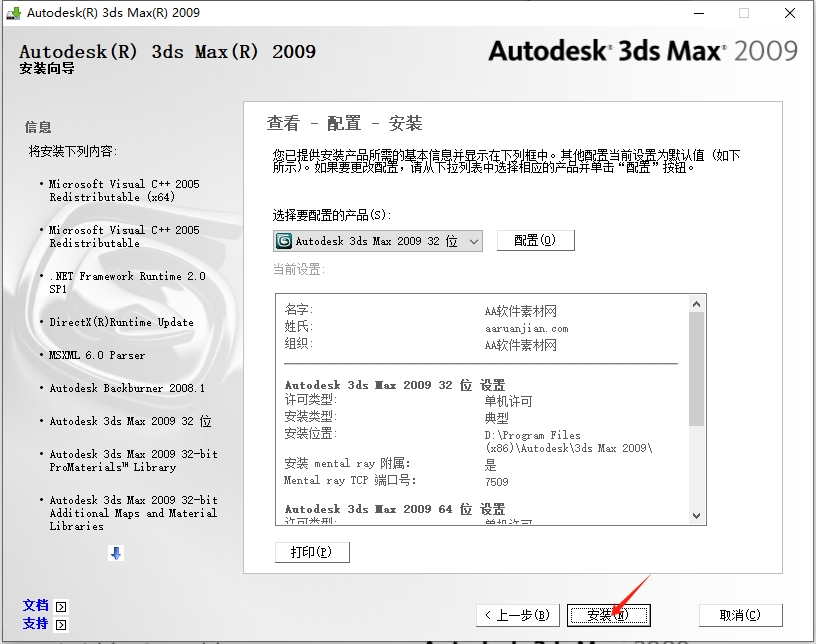
Task: Click the arrow icon beside 支持
Action: click(x=62, y=624)
